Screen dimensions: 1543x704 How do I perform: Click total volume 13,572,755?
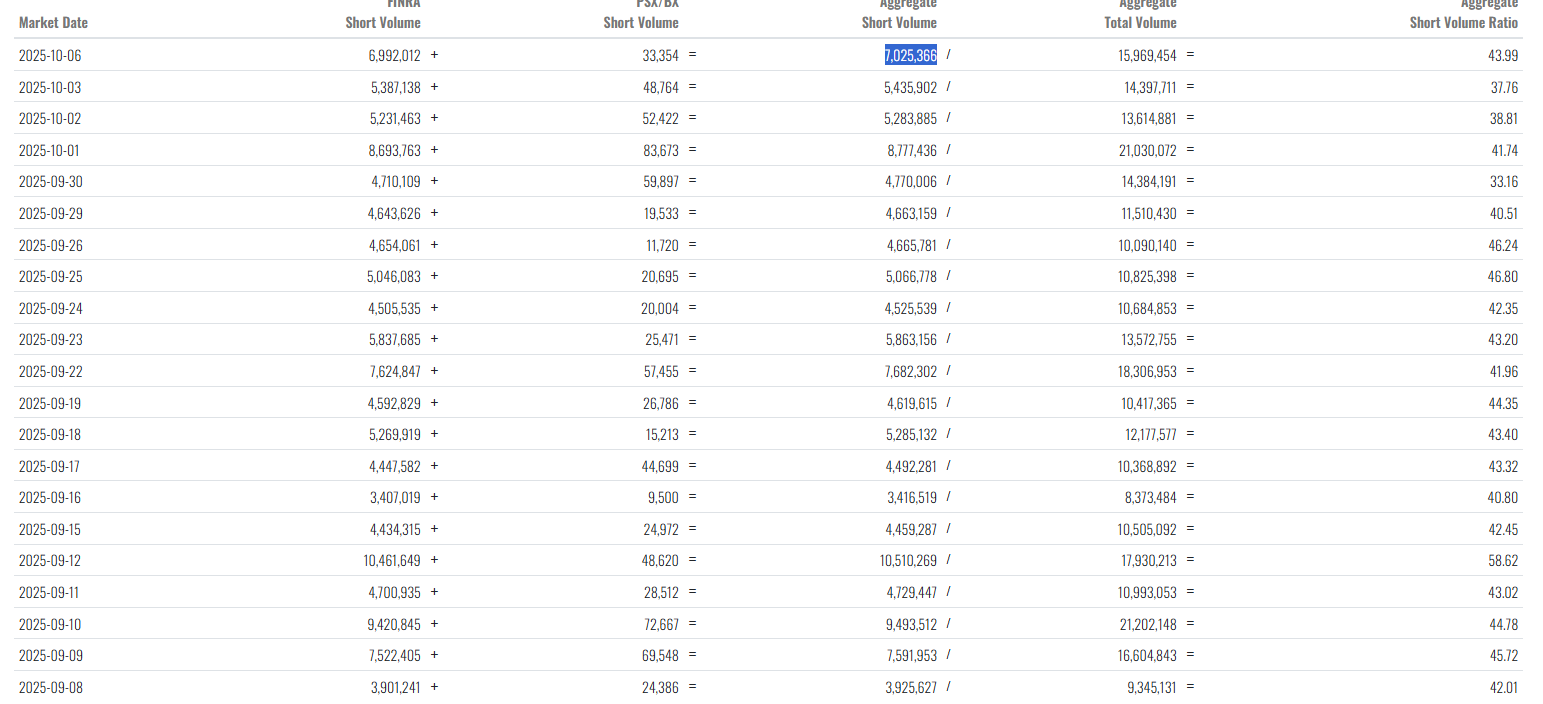pyautogui.click(x=1149, y=340)
